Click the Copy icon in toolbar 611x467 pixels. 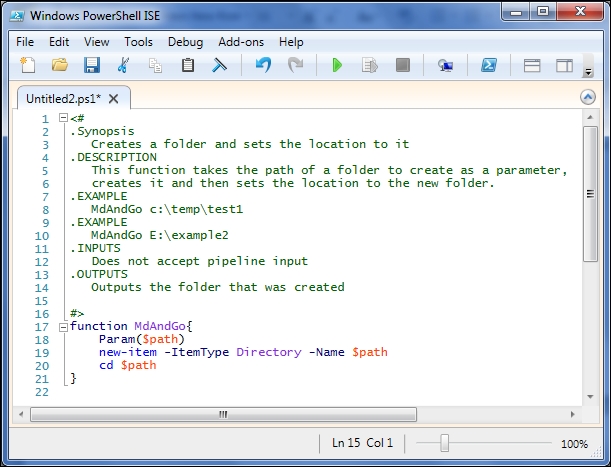[x=155, y=65]
